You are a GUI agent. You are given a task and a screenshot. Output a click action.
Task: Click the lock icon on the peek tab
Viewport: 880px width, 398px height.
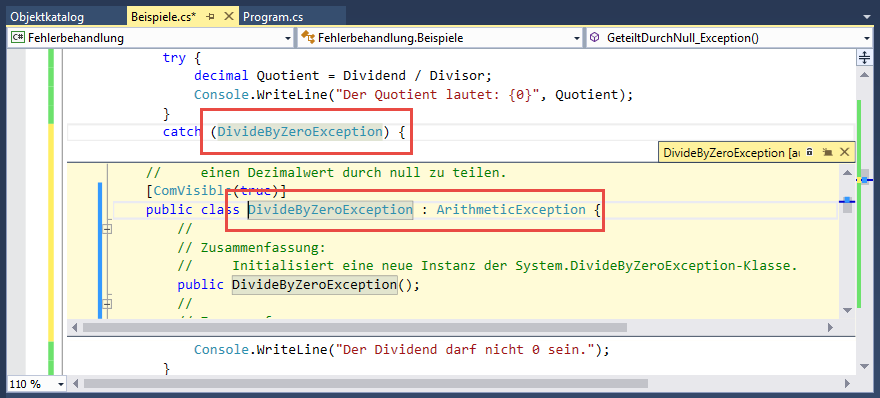(x=809, y=152)
